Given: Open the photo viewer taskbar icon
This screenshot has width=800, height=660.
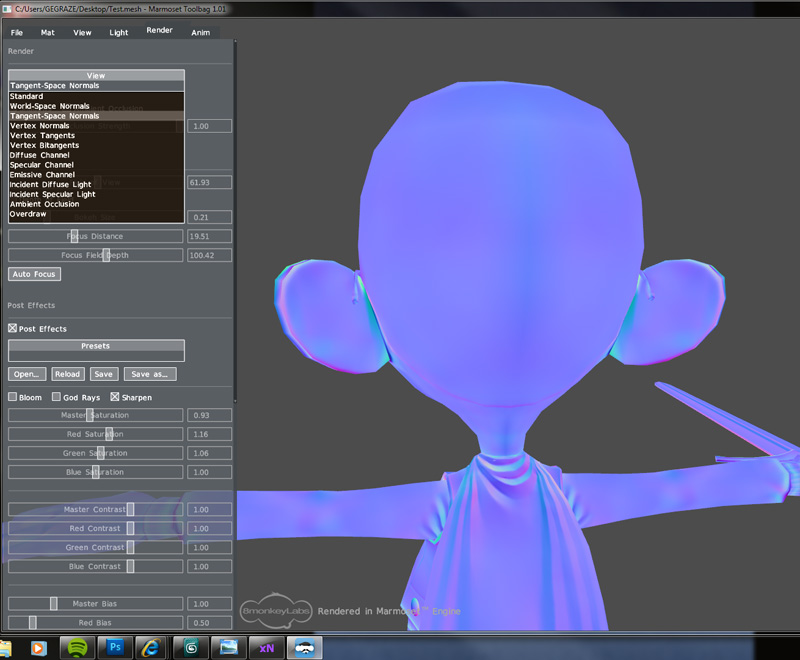Looking at the screenshot, I should click(229, 648).
